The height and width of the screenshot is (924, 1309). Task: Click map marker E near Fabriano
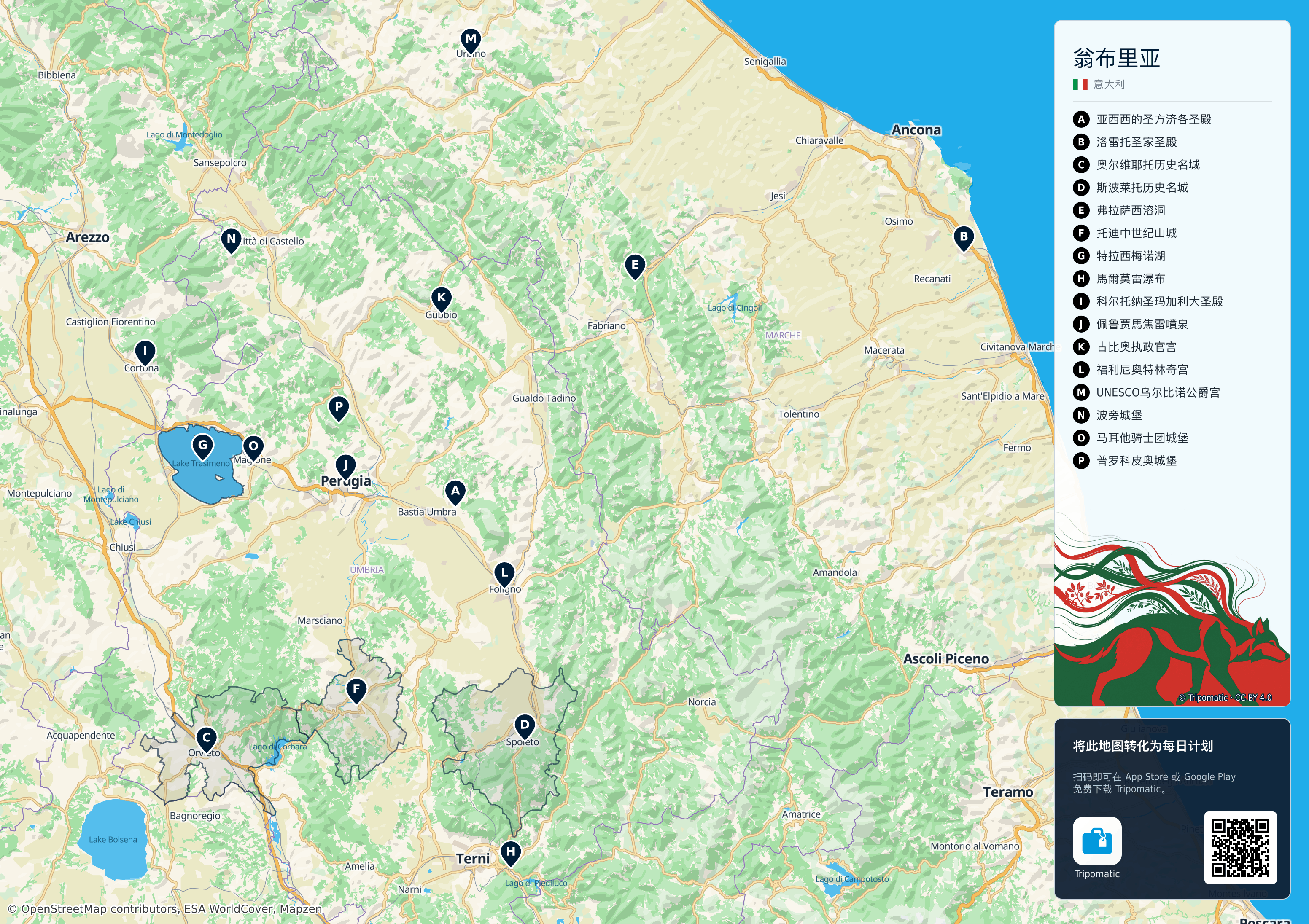[635, 267]
